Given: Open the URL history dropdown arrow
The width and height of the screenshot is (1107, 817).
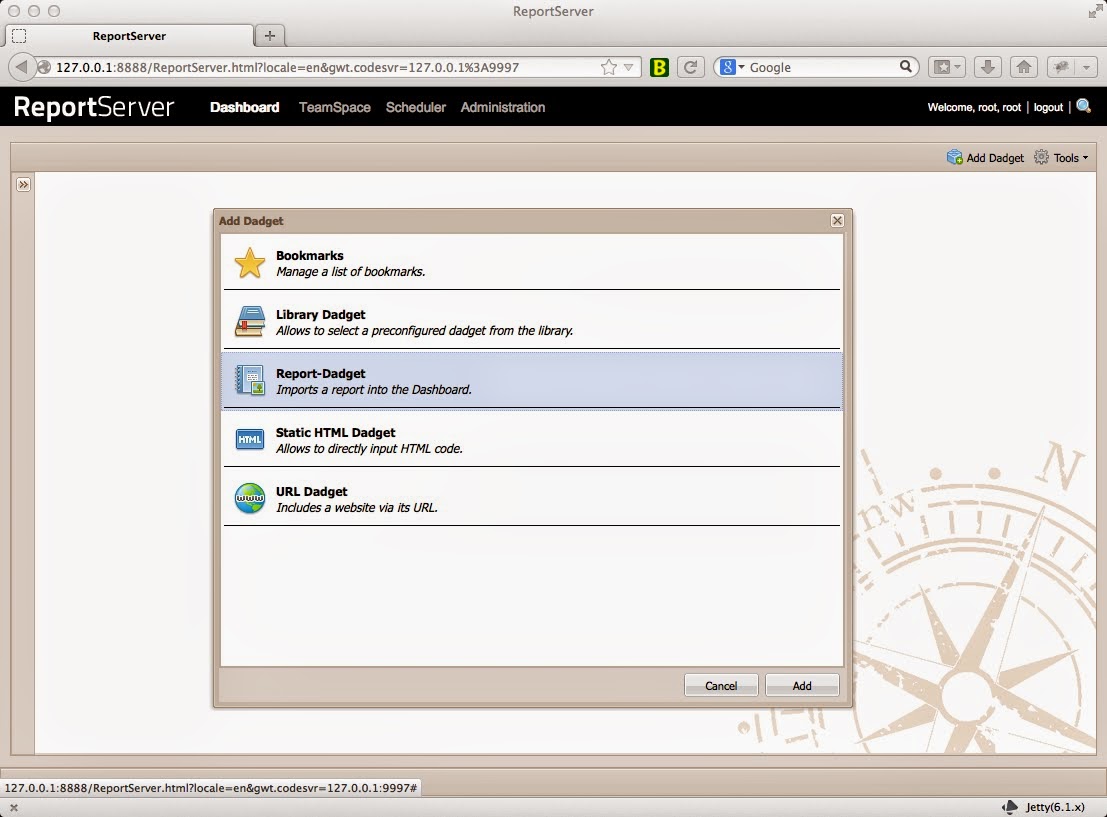Looking at the screenshot, I should click(x=628, y=68).
